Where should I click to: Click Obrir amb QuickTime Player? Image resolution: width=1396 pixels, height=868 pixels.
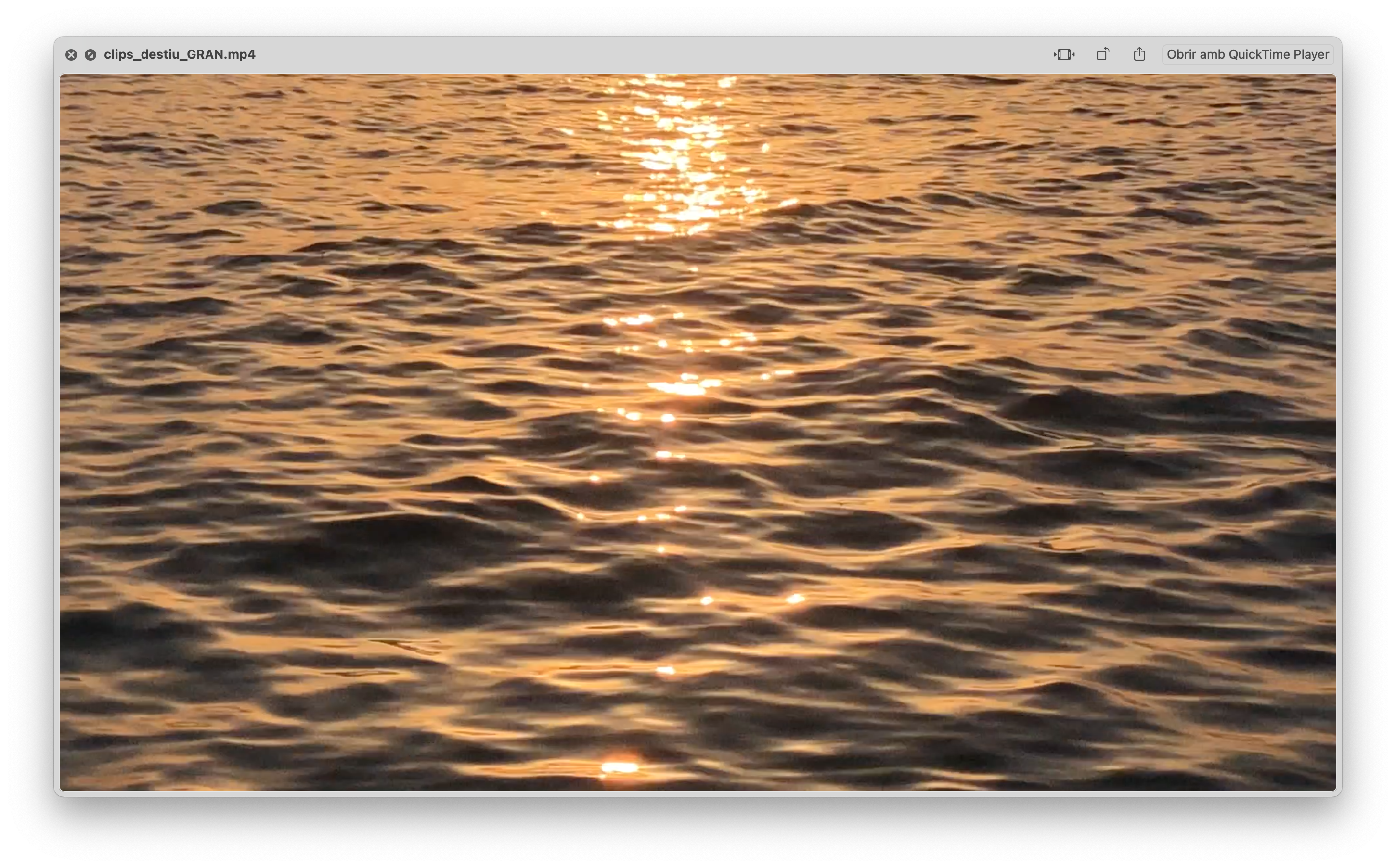(1247, 54)
